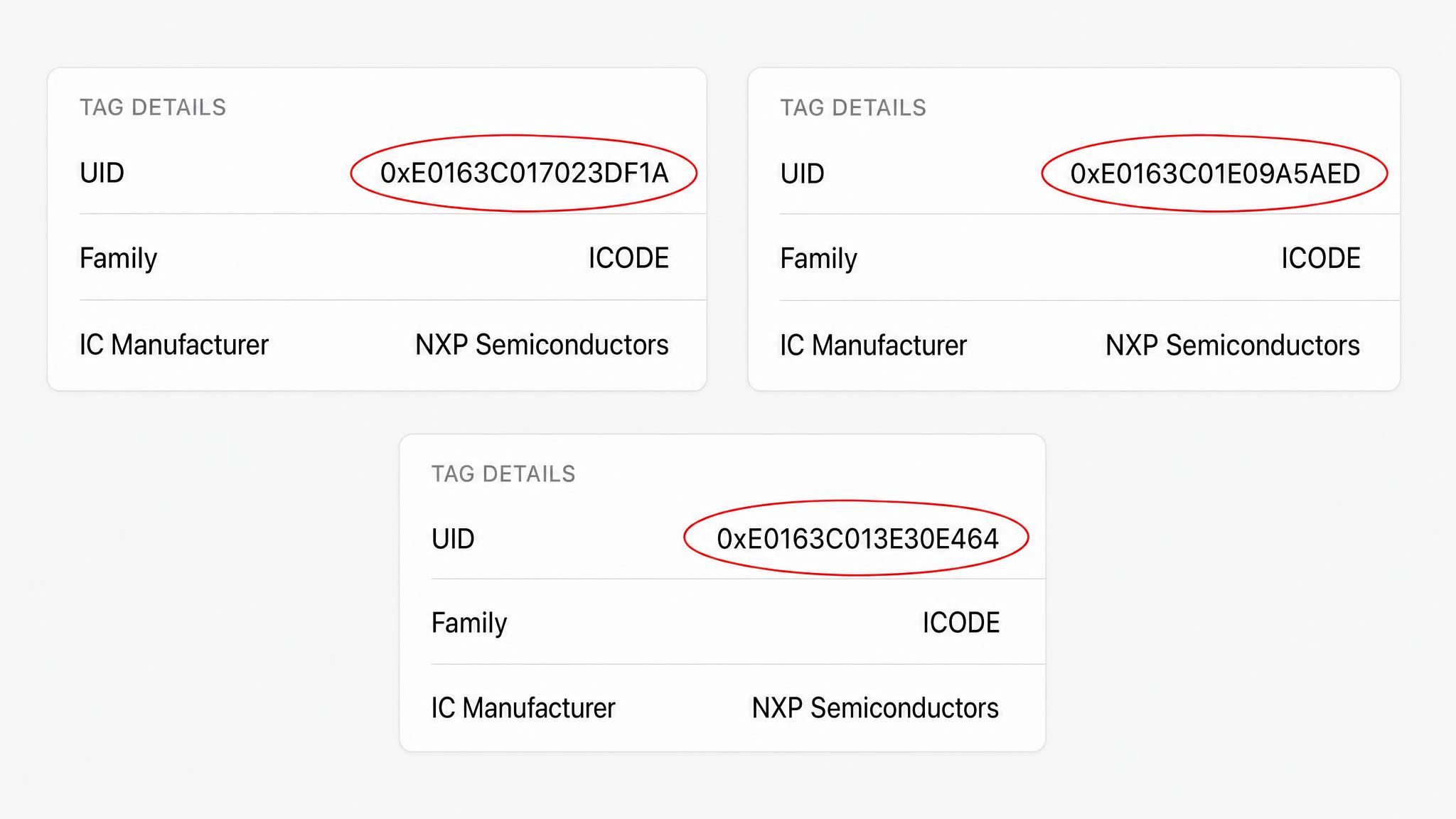Image resolution: width=1456 pixels, height=819 pixels.
Task: Select the UID value 0xE0163C013E30E464
Action: (857, 539)
